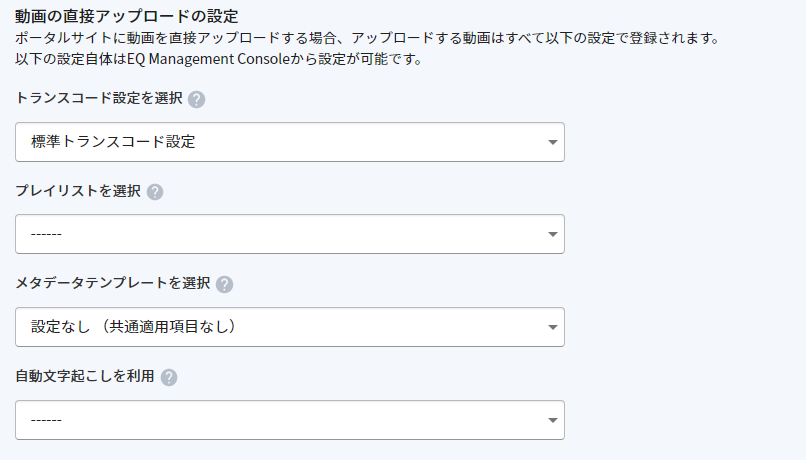Click the EQ Management Console text
The width and height of the screenshot is (806, 460).
208,59
